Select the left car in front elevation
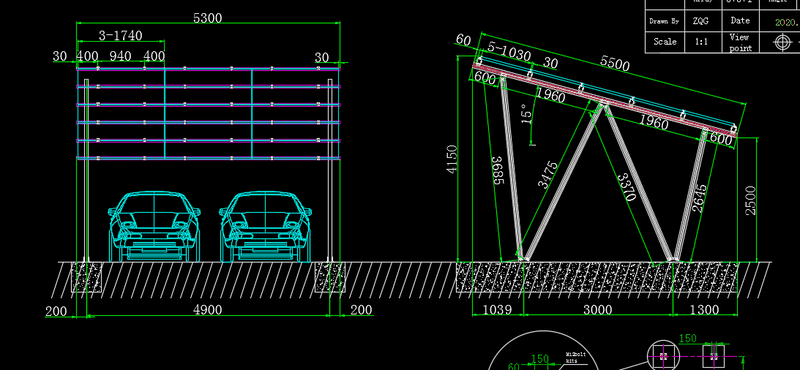 [x=154, y=227]
